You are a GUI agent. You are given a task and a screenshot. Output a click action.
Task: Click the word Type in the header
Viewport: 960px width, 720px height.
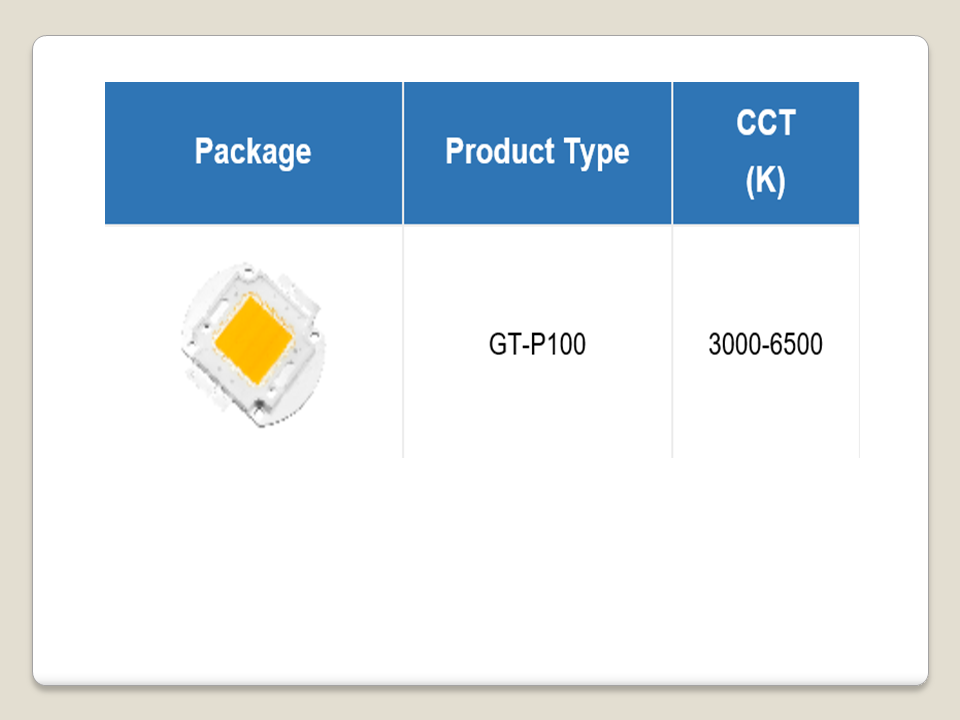[595, 152]
